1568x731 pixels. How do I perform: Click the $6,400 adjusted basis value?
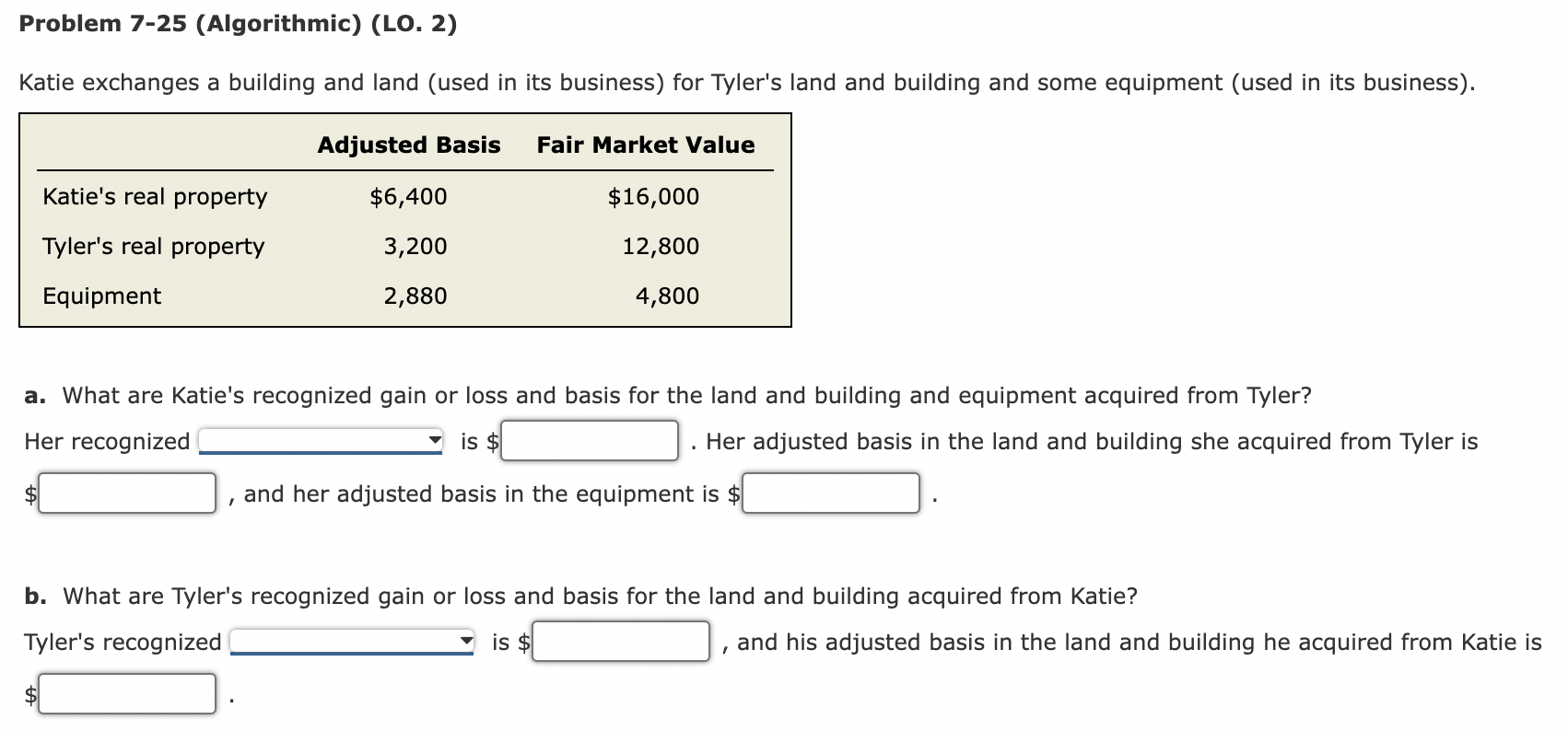pos(408,196)
